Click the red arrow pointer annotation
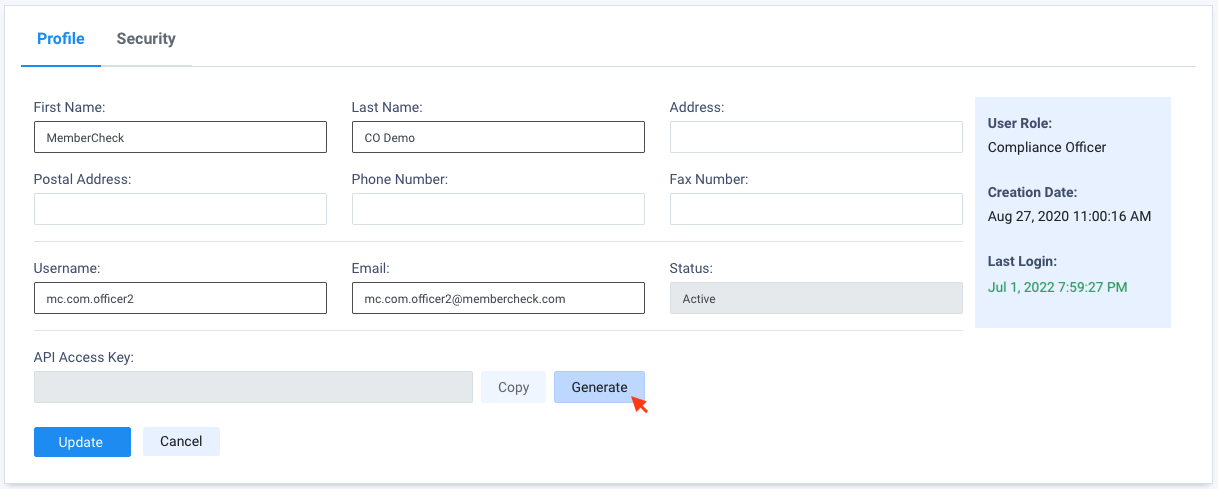Image resolution: width=1218 pixels, height=489 pixels. click(639, 404)
